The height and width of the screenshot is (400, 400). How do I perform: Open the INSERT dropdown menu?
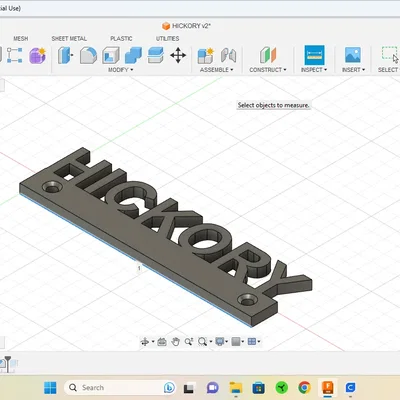point(354,70)
